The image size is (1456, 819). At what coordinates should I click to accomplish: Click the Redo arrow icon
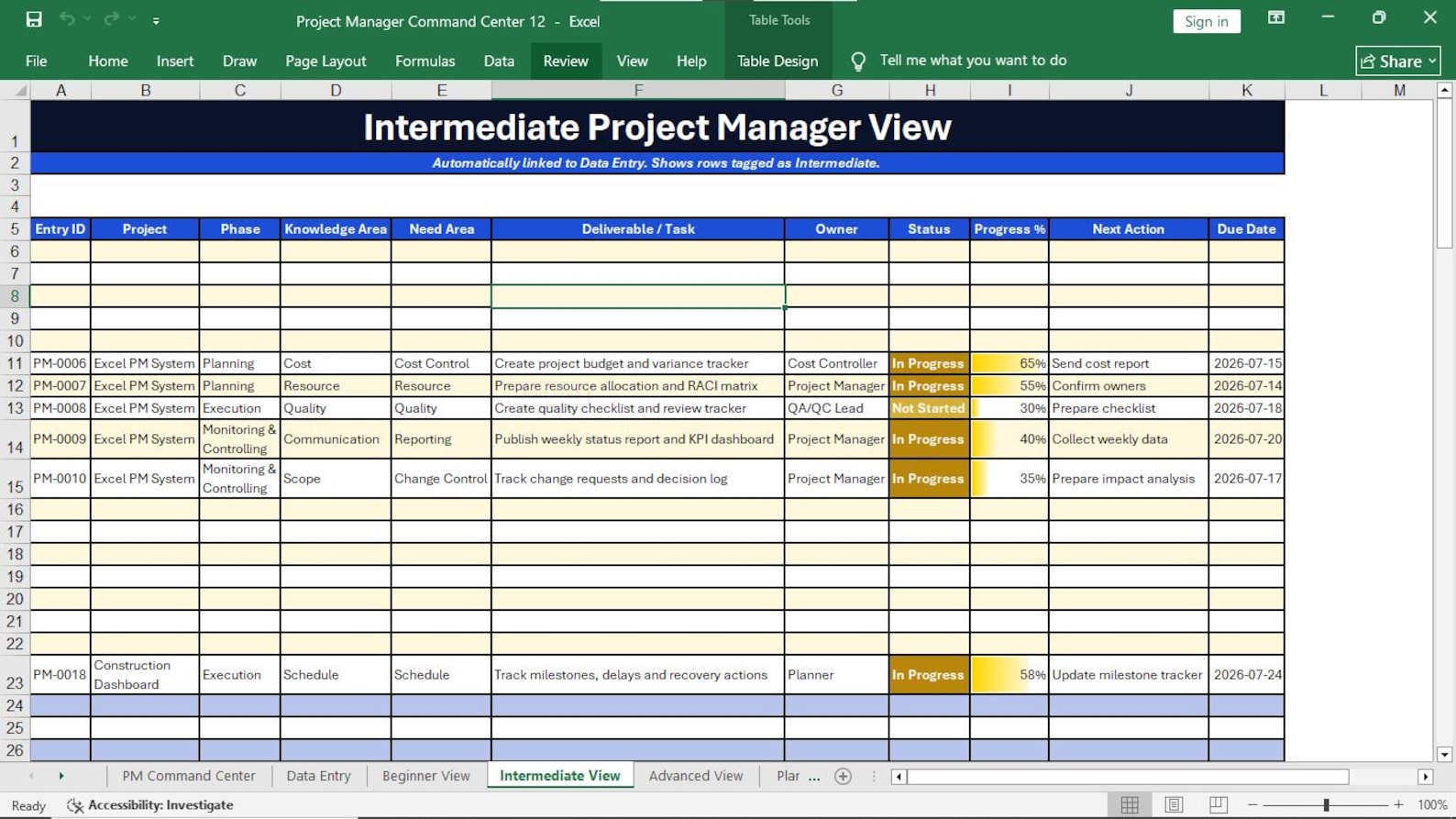click(111, 19)
